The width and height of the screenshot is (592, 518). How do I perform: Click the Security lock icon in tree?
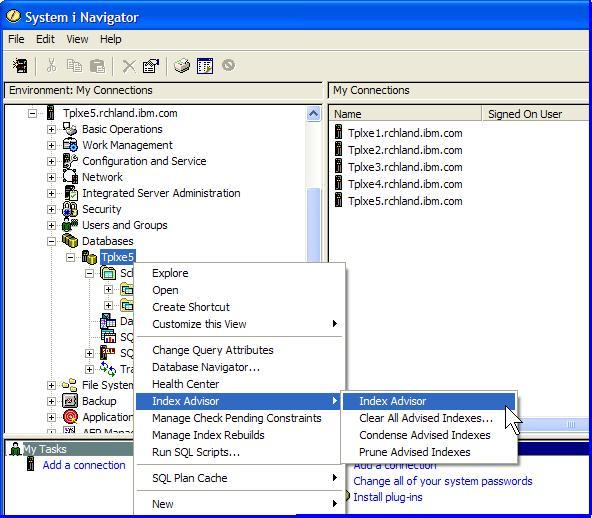pos(70,209)
